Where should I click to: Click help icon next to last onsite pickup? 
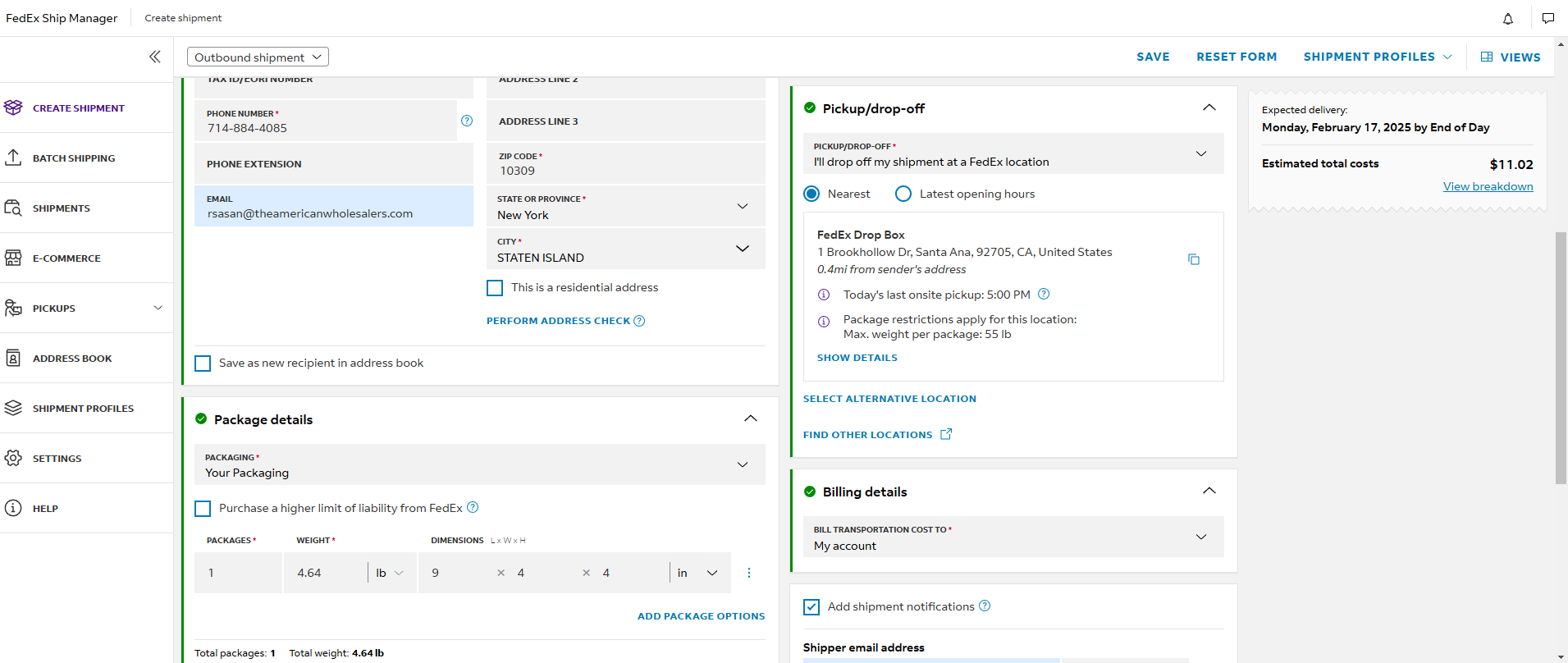[x=1044, y=294]
